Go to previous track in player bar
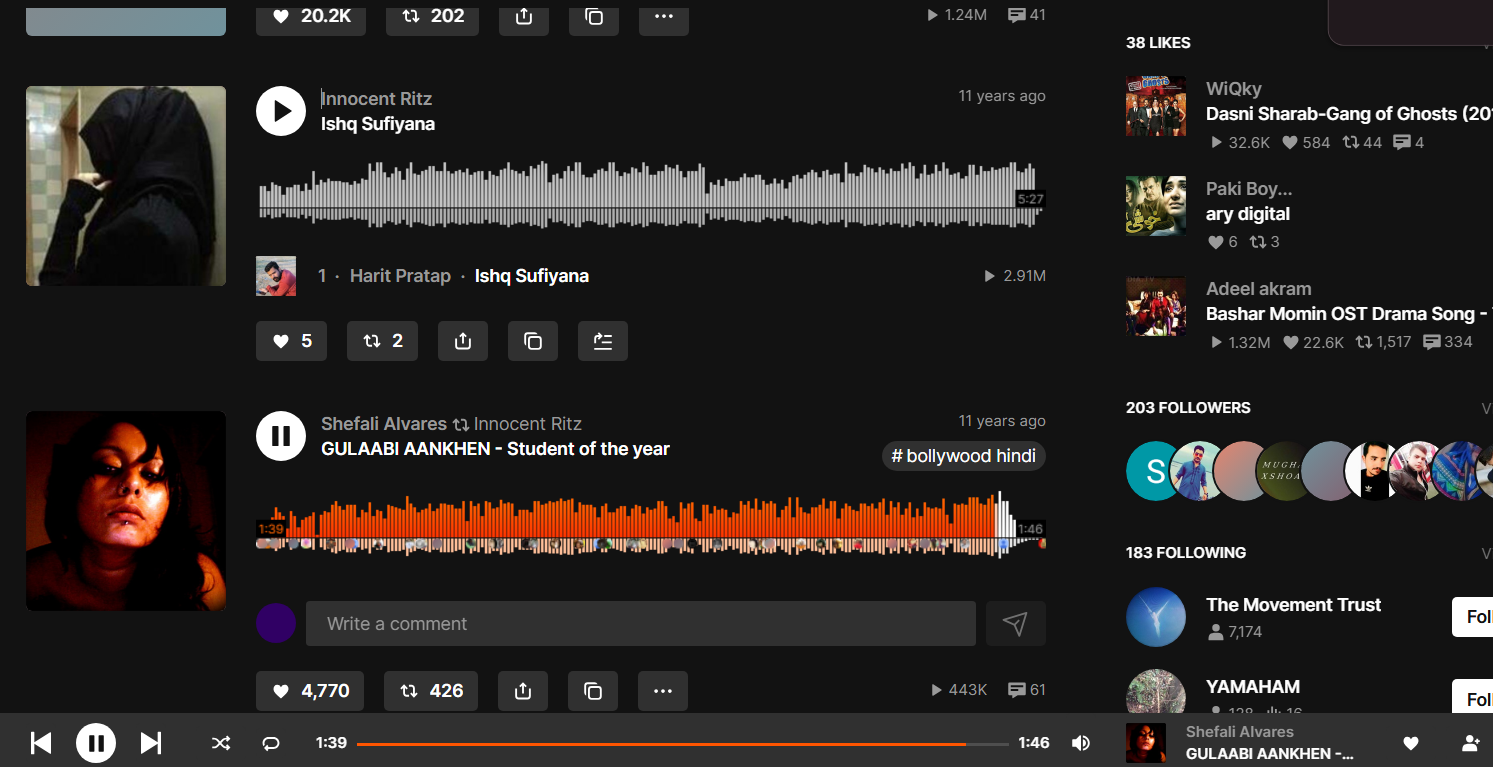The height and width of the screenshot is (767, 1493). pos(41,743)
